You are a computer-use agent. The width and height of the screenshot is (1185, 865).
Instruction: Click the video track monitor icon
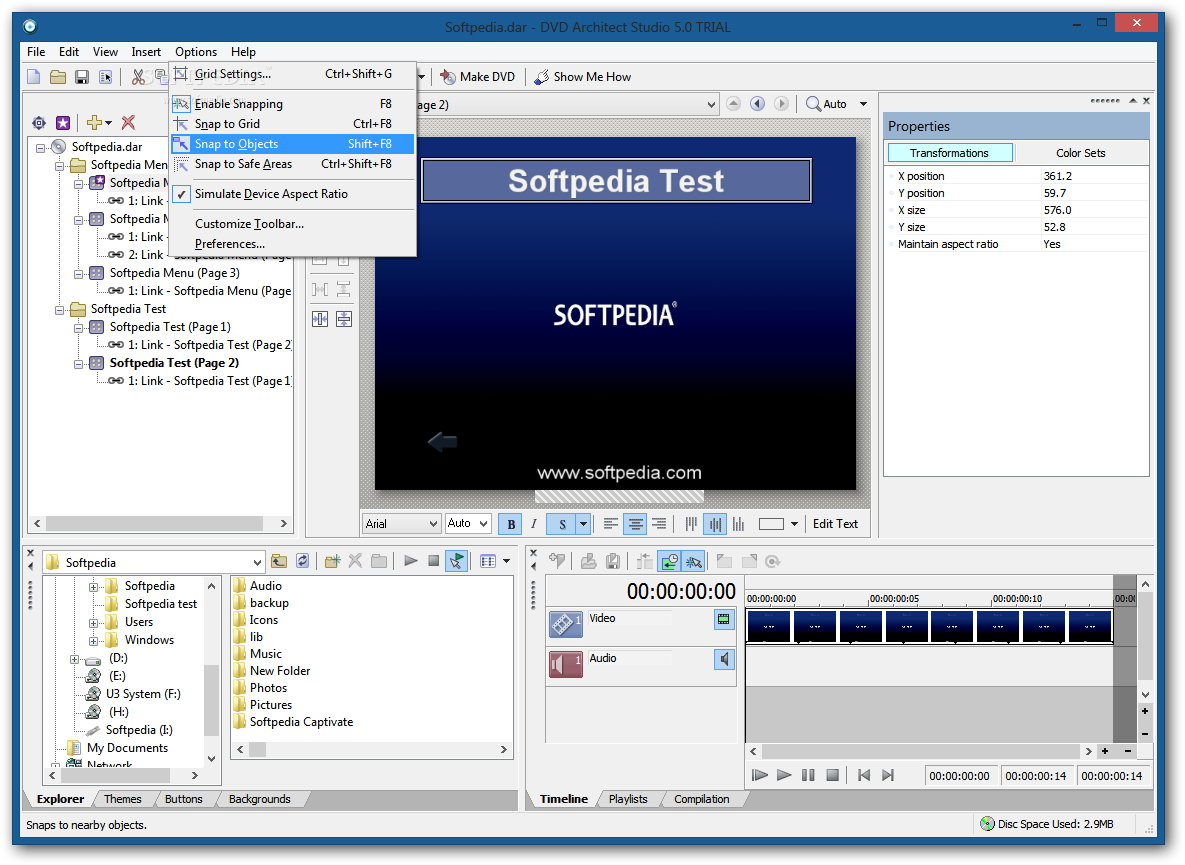click(724, 619)
